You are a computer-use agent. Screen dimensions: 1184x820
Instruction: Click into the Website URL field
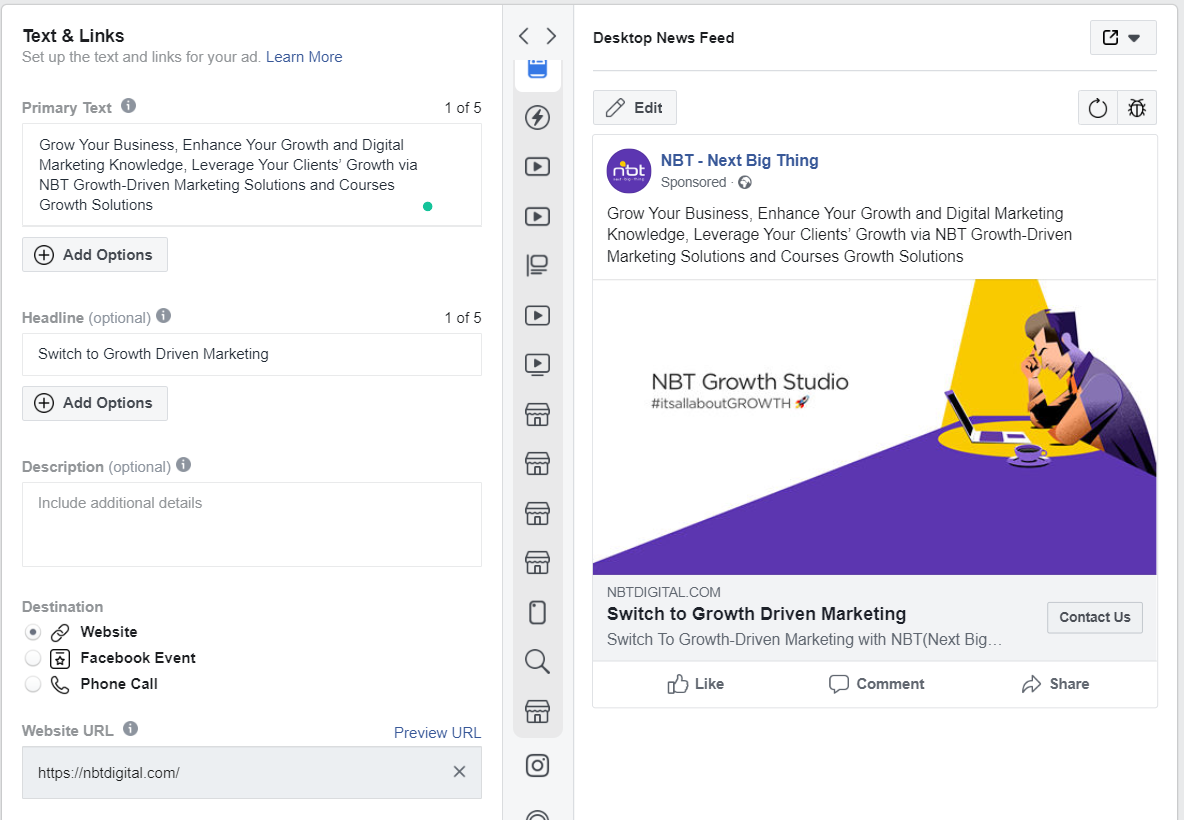coord(252,772)
